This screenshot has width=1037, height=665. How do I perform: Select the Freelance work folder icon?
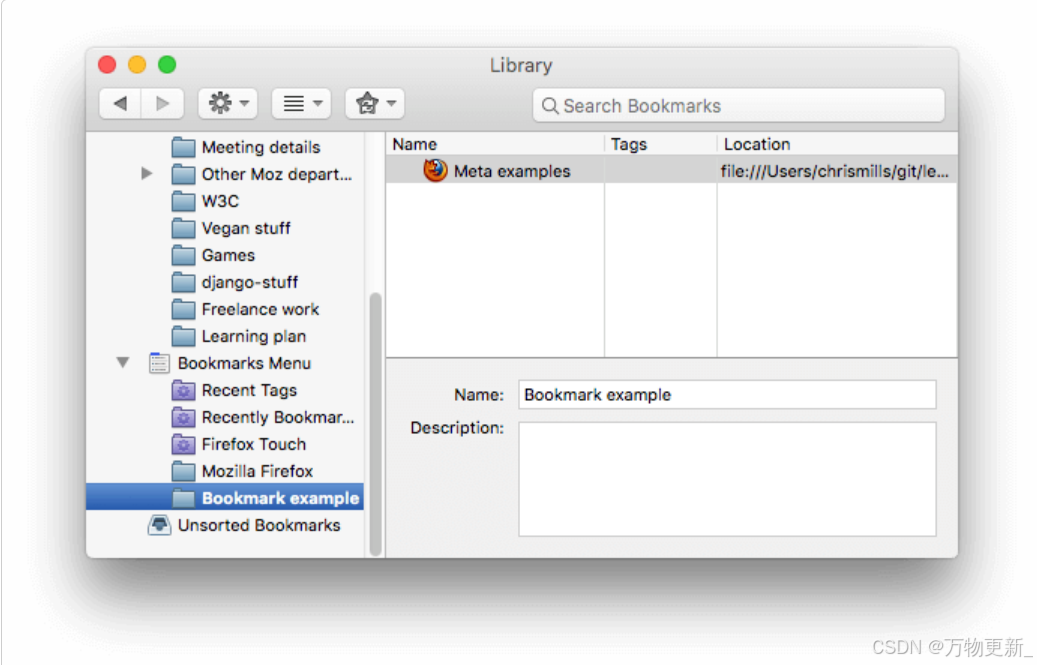[x=183, y=309]
